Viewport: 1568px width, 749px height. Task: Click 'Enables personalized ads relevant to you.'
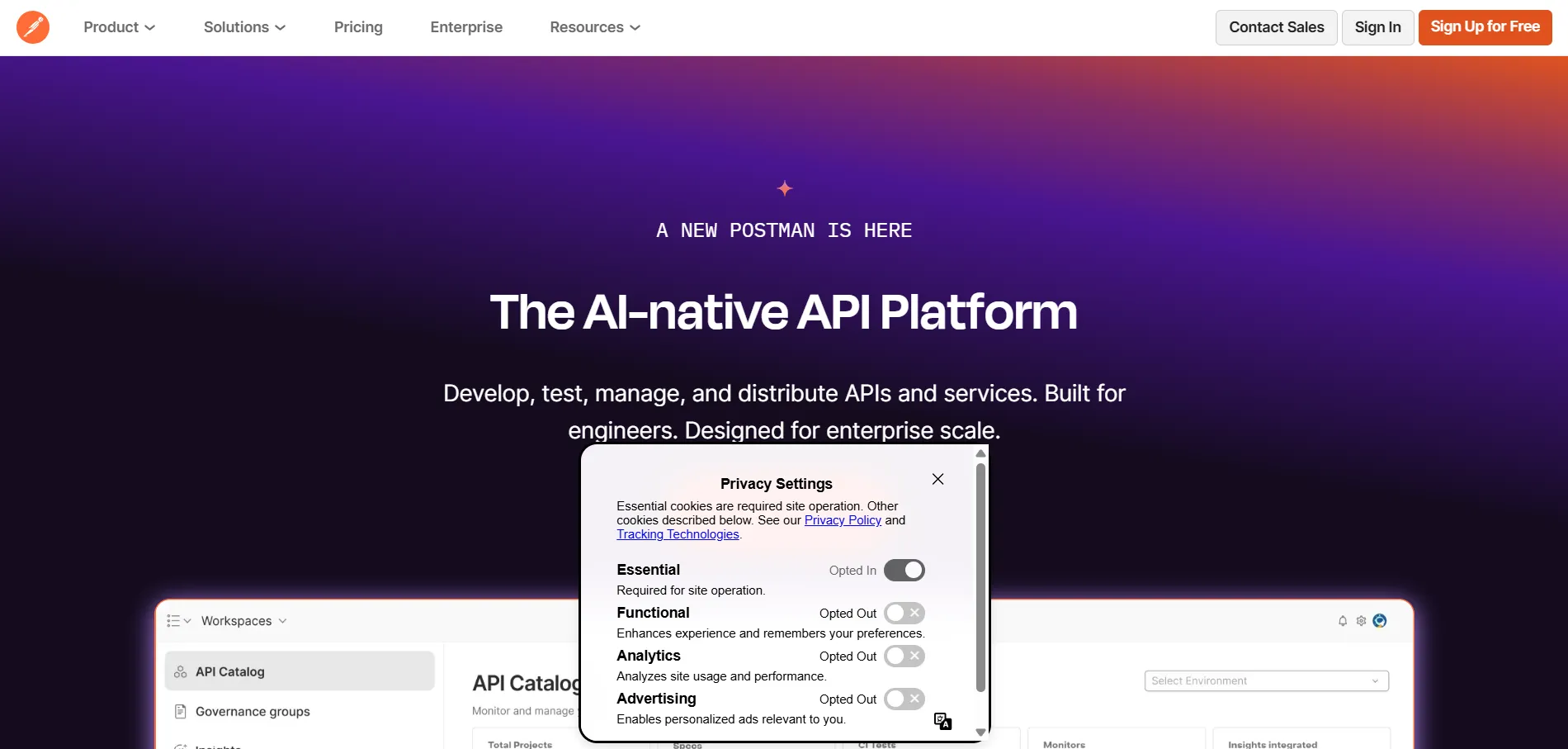coord(731,719)
